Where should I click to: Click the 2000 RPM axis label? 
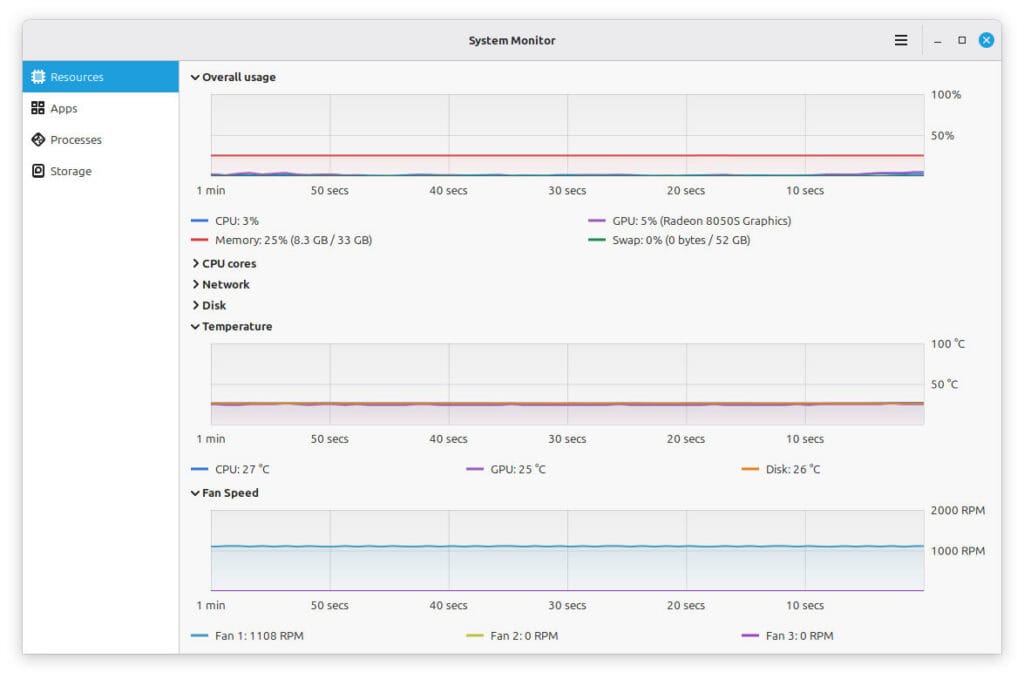pos(957,510)
